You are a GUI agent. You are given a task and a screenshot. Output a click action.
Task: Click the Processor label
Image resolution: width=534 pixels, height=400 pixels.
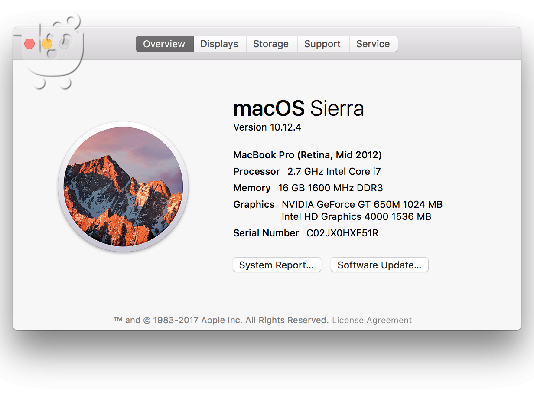click(x=256, y=171)
